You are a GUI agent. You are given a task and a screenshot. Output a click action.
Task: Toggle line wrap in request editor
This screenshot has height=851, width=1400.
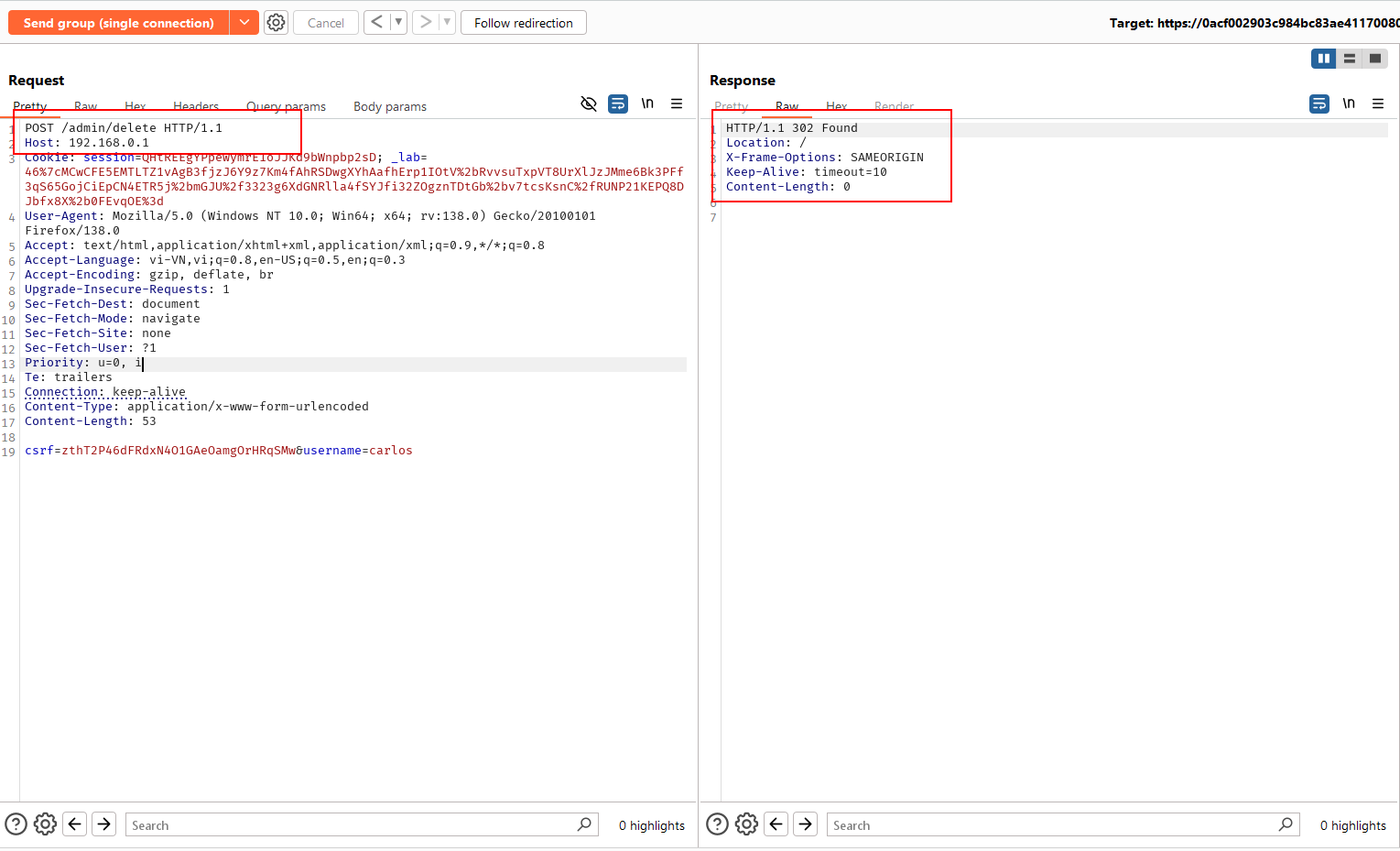pyautogui.click(x=618, y=104)
